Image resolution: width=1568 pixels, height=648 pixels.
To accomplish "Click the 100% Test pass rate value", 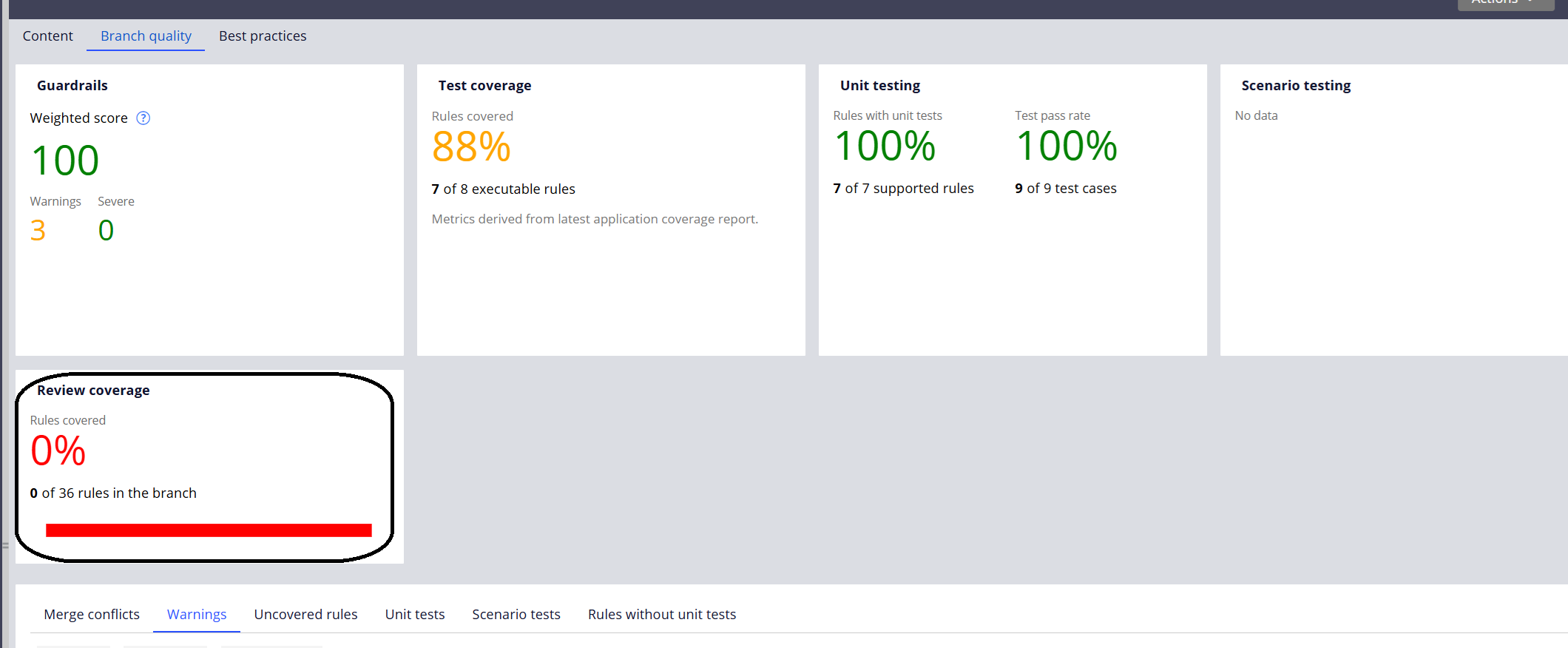I will click(x=1066, y=146).
